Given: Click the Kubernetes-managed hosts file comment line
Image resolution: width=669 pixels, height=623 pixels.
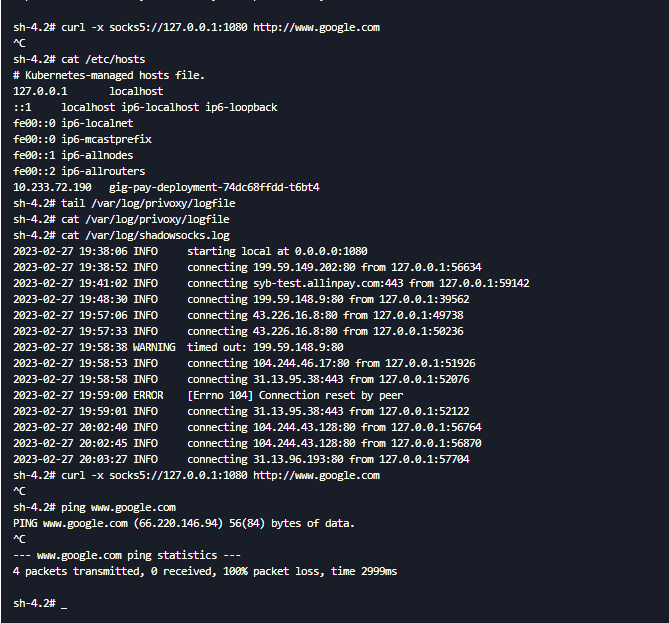Looking at the screenshot, I should (109, 76).
